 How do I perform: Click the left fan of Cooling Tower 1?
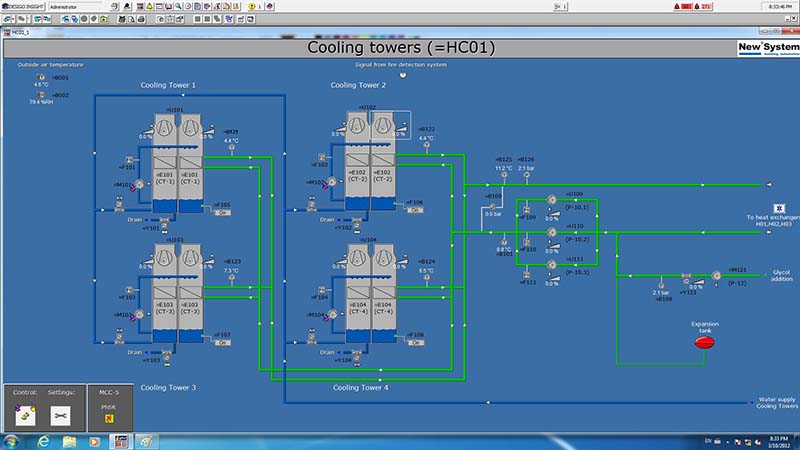tap(164, 128)
